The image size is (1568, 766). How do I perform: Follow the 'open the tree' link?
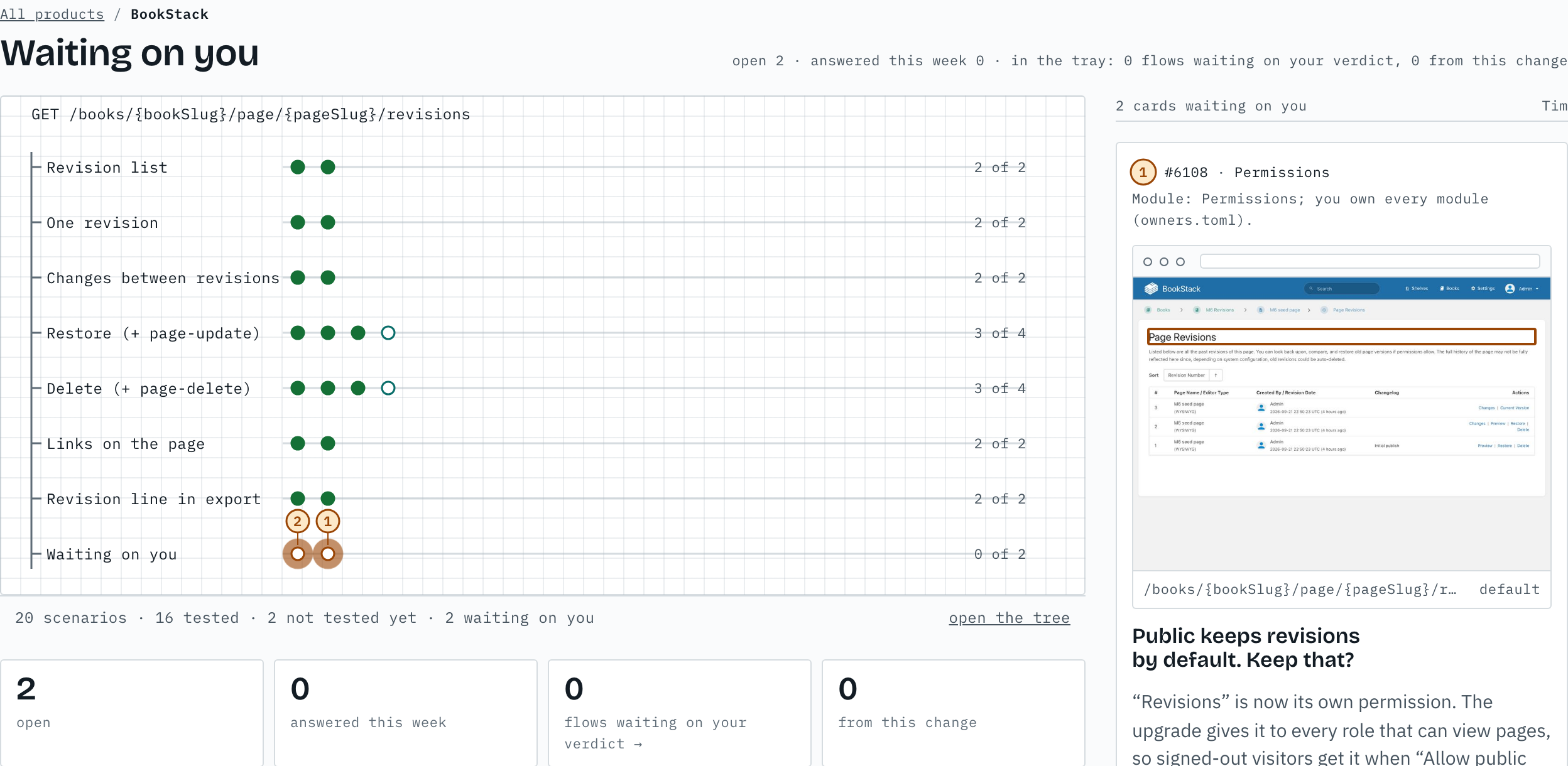1009,618
